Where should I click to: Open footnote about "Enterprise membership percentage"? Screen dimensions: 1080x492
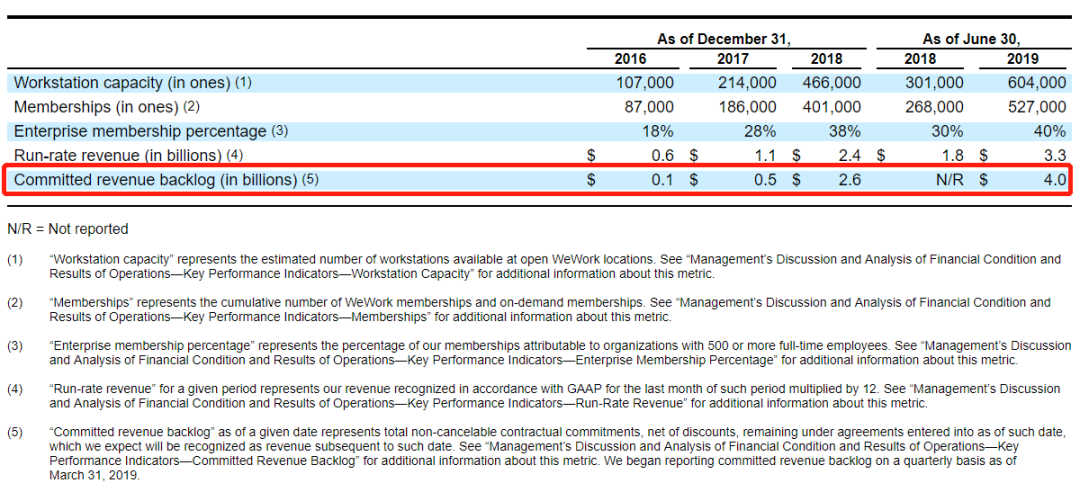(558, 352)
